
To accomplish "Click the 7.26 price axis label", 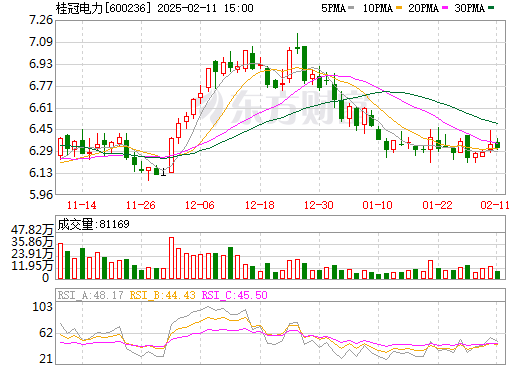I will click(41, 20).
